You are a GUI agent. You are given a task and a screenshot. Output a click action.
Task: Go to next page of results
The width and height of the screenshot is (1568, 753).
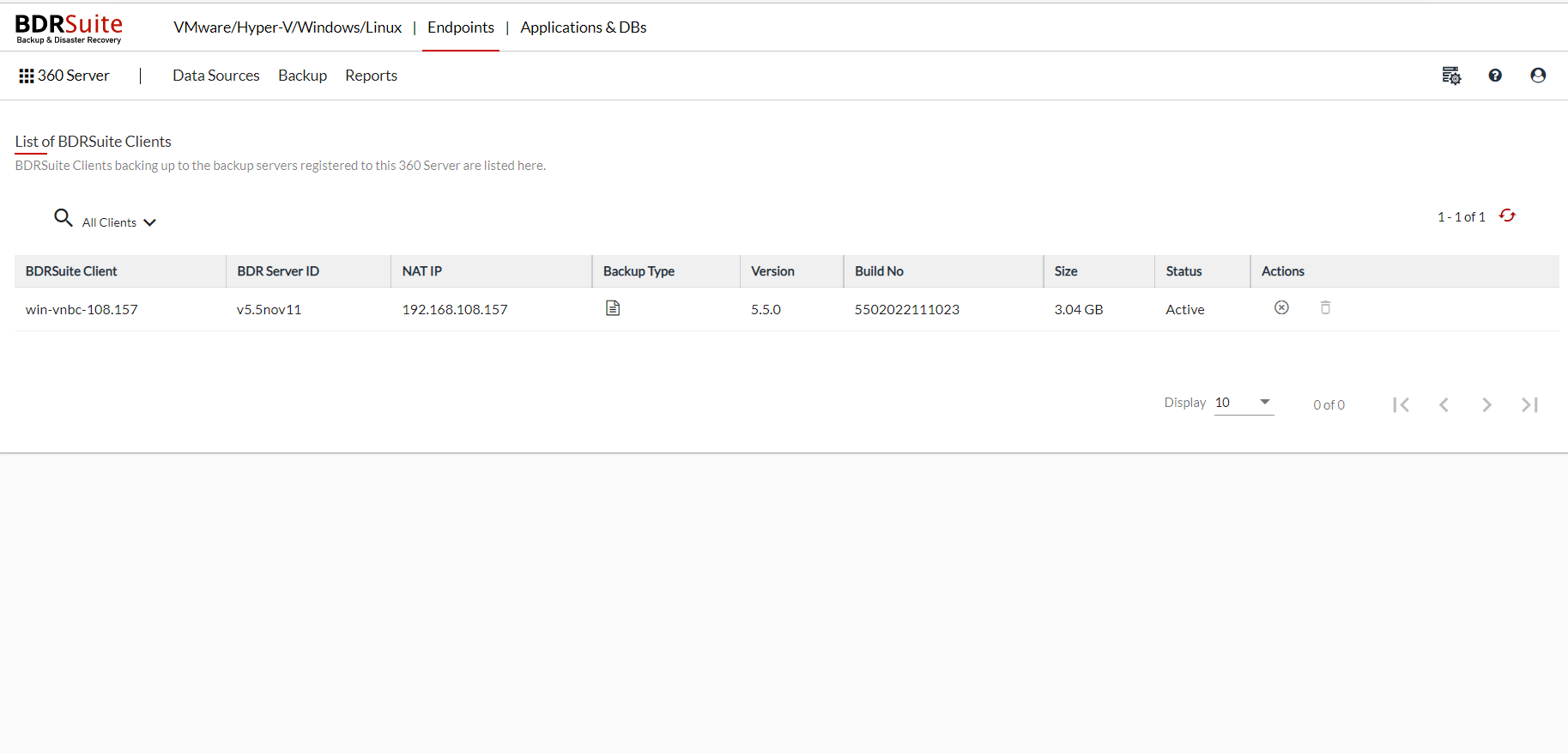point(1486,404)
